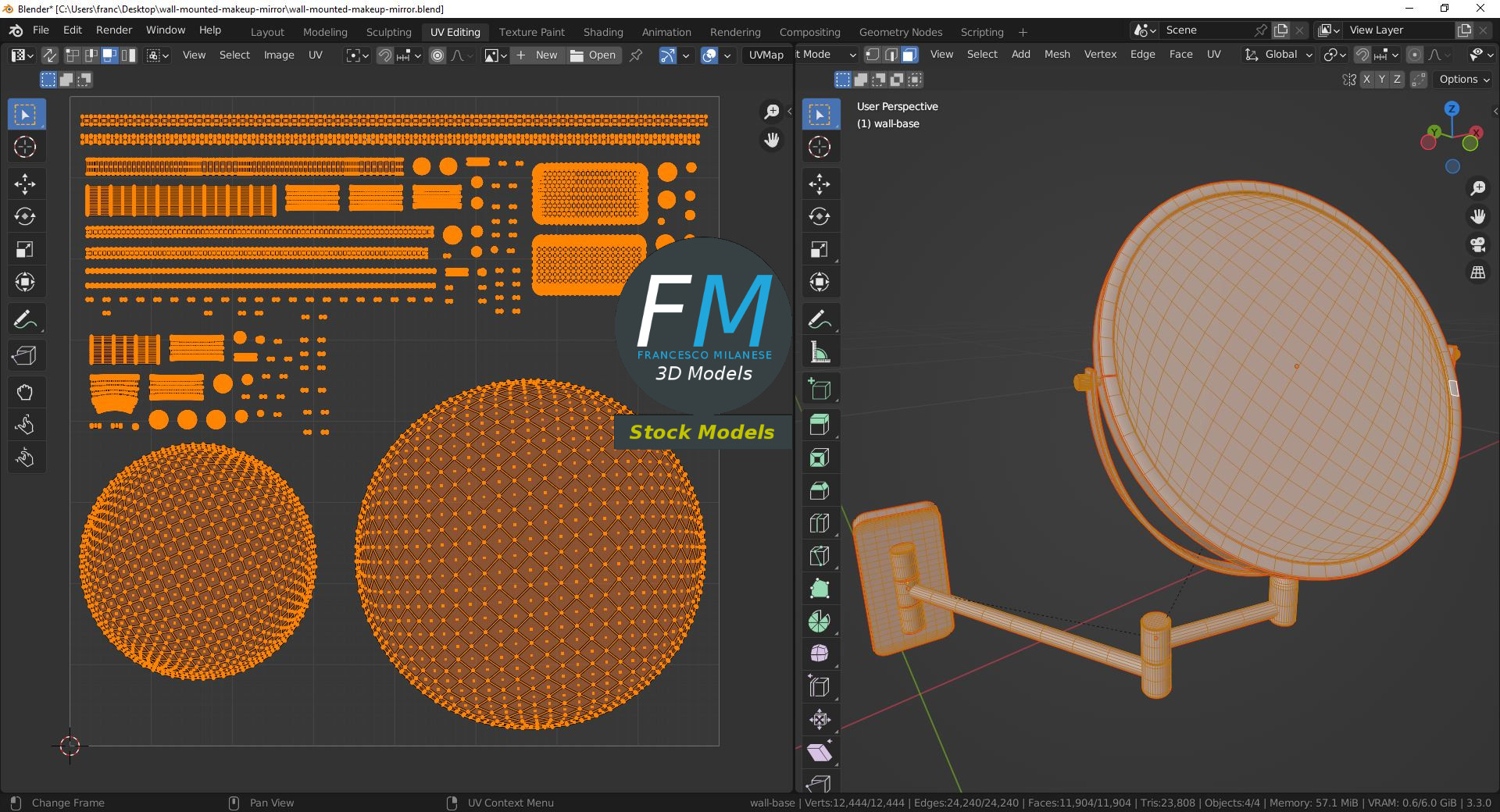Screen dimensions: 1500x812
Task: Select the Spin tool in 3D viewport
Action: (819, 621)
